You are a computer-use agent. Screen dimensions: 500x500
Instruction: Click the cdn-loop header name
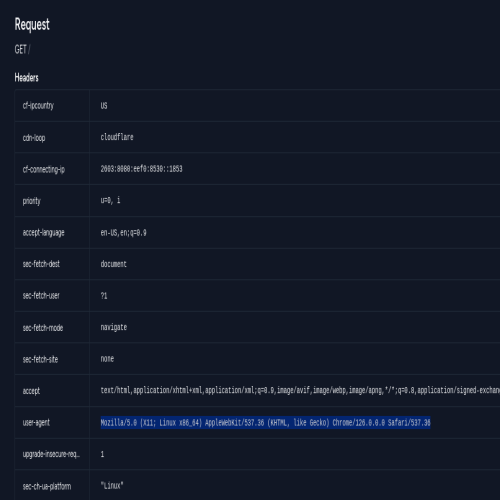coord(34,137)
